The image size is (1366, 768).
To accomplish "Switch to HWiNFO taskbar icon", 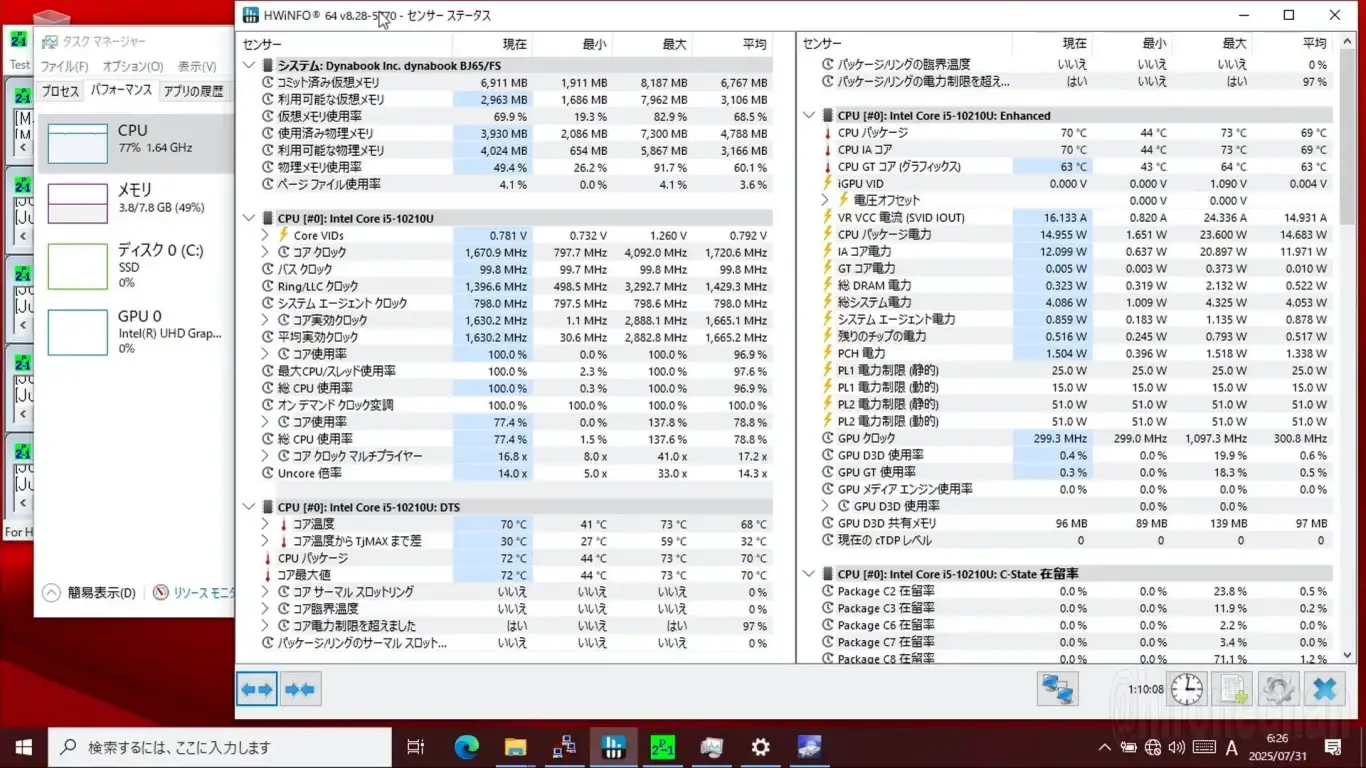I will click(x=613, y=746).
